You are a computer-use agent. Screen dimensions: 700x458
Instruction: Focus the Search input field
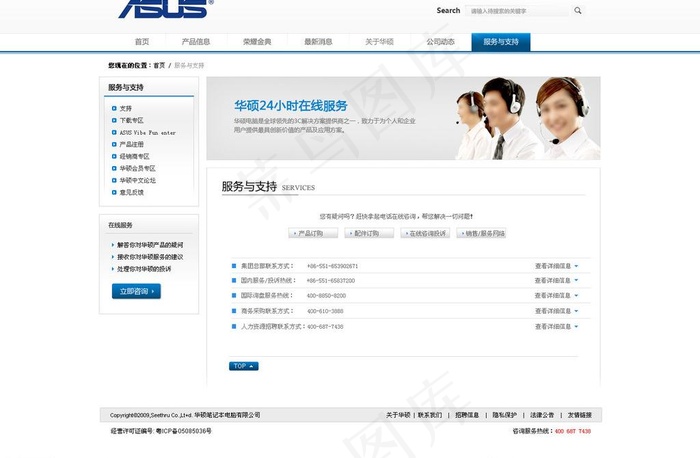517,11
